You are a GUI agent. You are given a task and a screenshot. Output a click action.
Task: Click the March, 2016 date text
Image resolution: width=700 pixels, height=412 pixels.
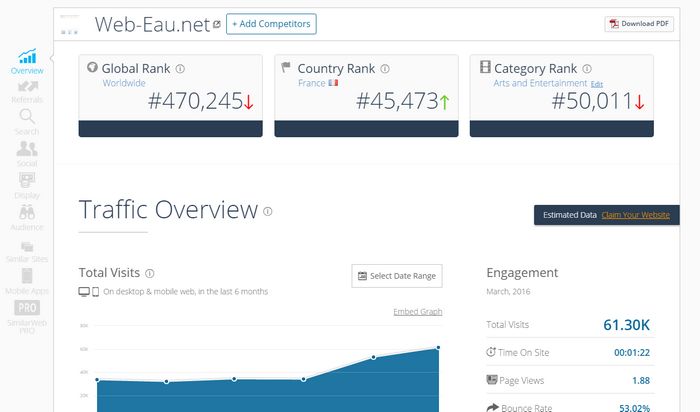pos(508,291)
